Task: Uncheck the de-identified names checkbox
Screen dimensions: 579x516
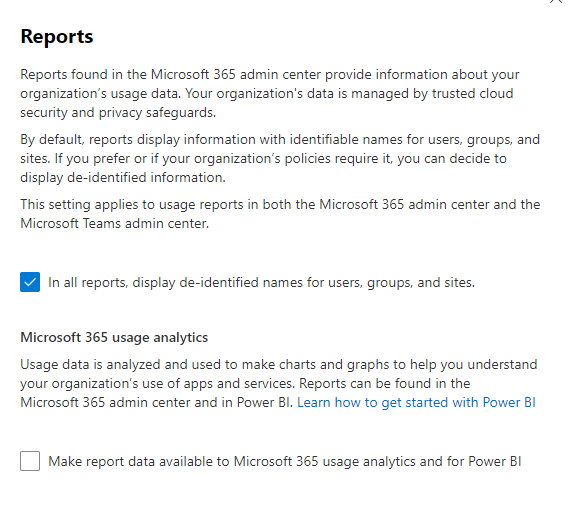Action: coord(30,282)
